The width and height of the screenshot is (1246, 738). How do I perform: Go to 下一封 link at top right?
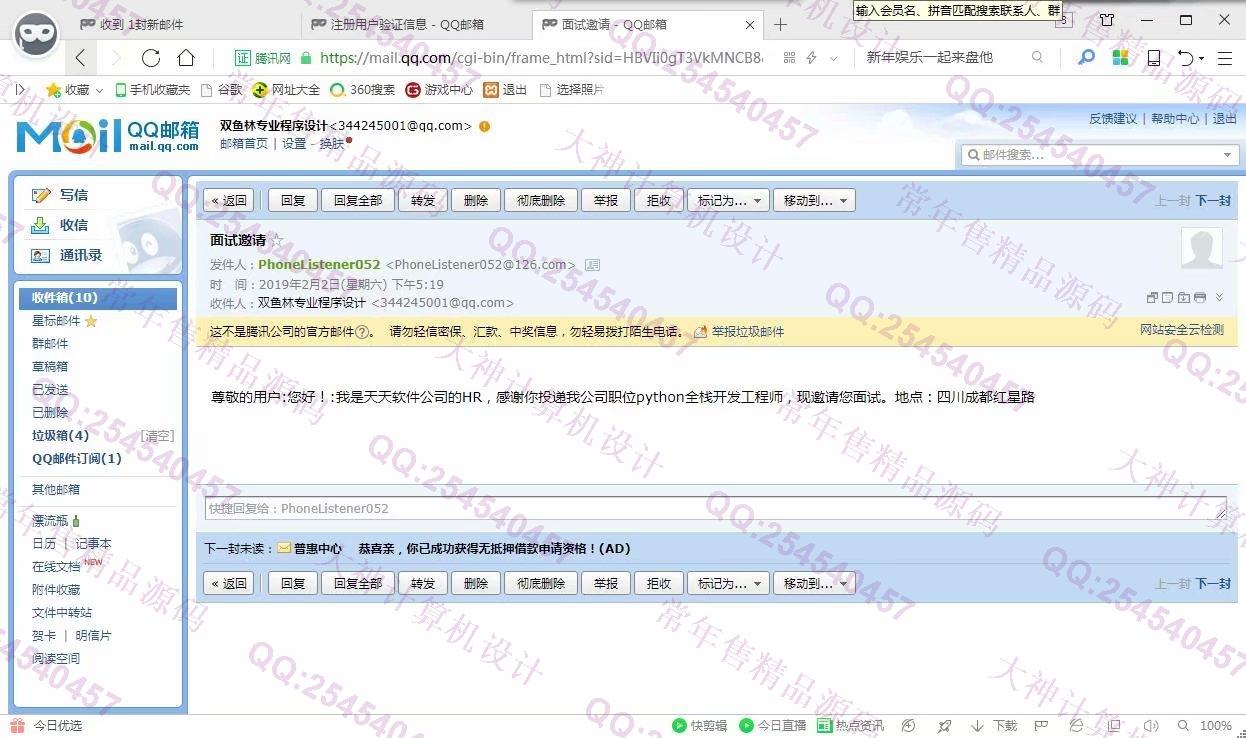click(1213, 201)
